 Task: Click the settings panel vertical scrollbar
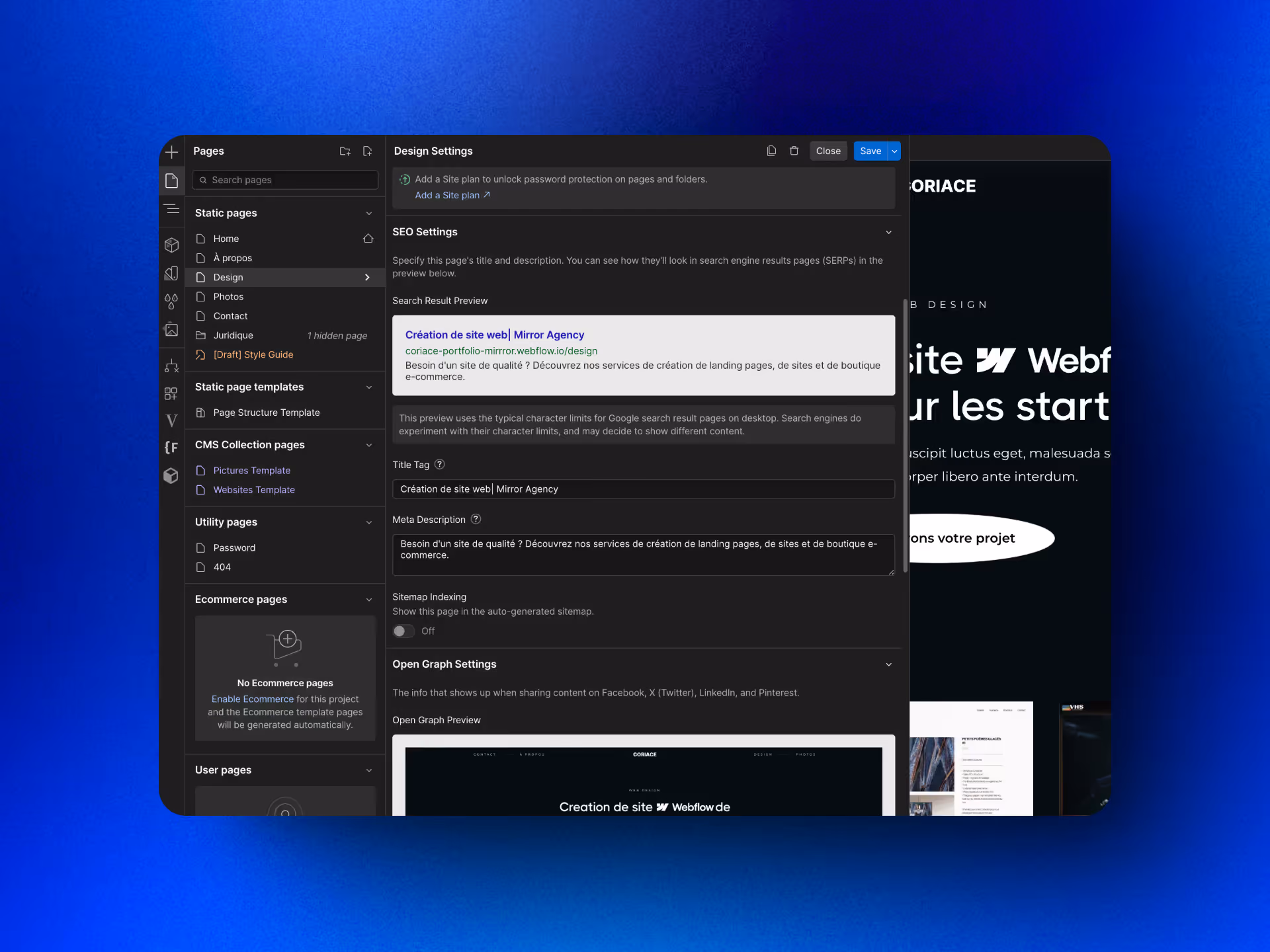(x=906, y=435)
